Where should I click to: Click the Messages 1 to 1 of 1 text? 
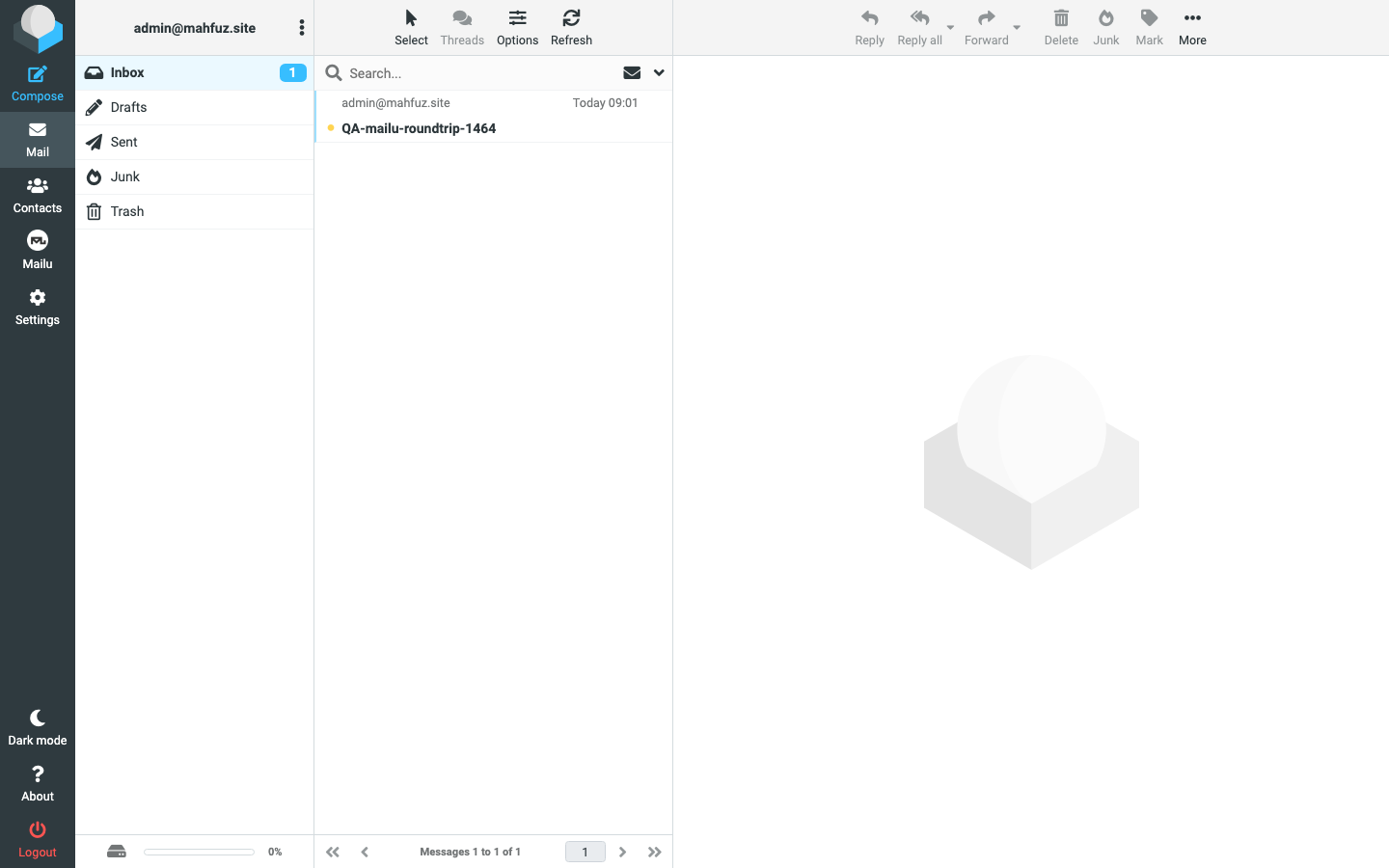point(470,852)
